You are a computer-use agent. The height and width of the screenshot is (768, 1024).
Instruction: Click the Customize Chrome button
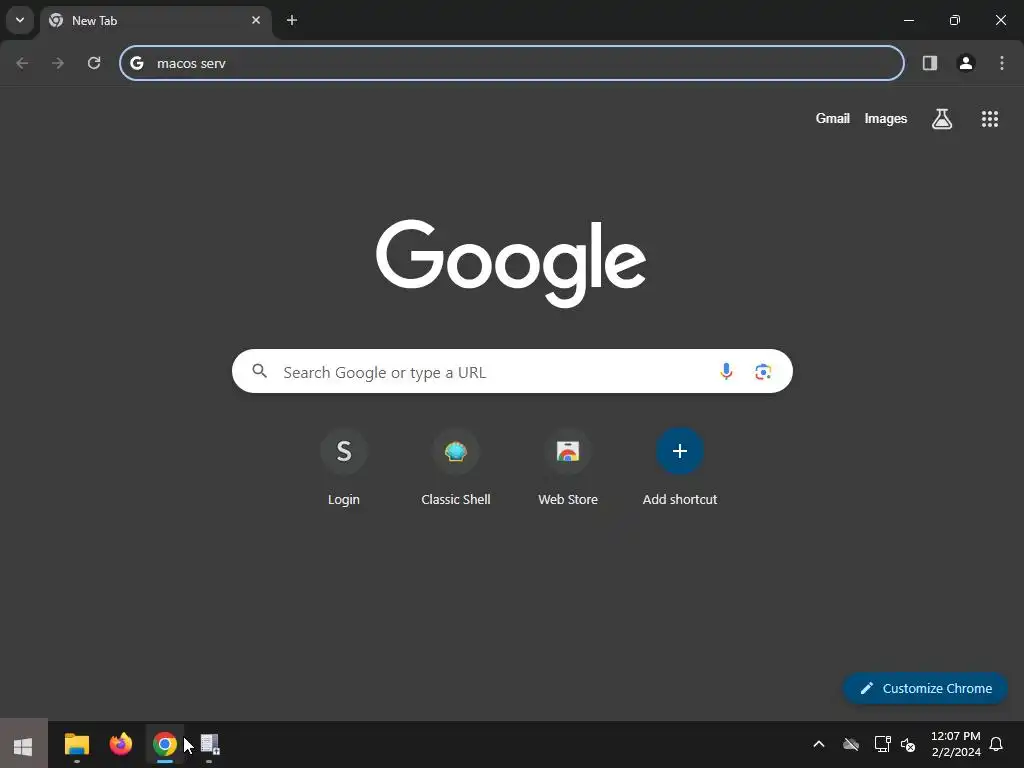[926, 688]
